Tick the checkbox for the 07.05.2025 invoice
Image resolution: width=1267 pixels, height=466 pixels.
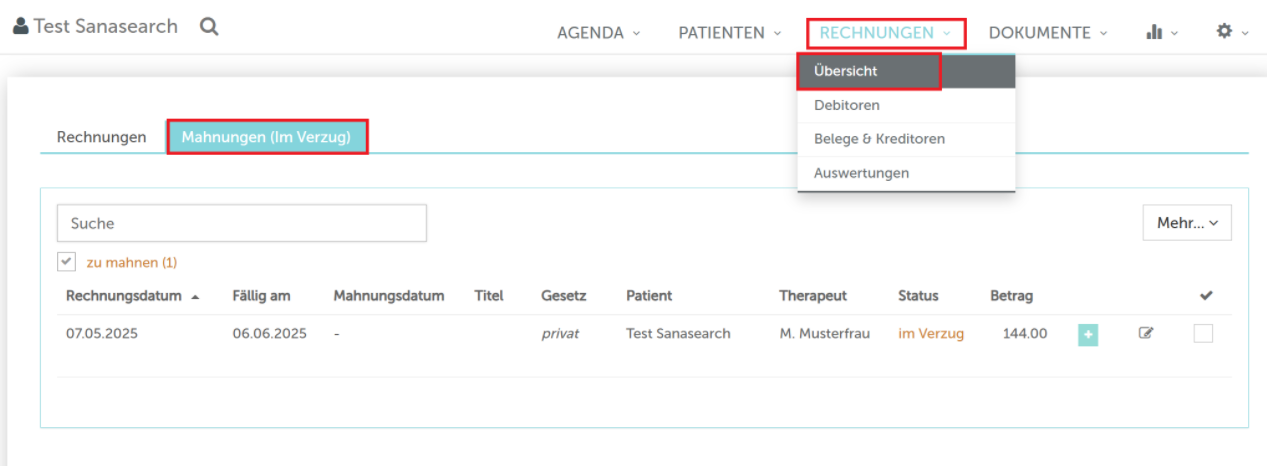click(x=1203, y=334)
